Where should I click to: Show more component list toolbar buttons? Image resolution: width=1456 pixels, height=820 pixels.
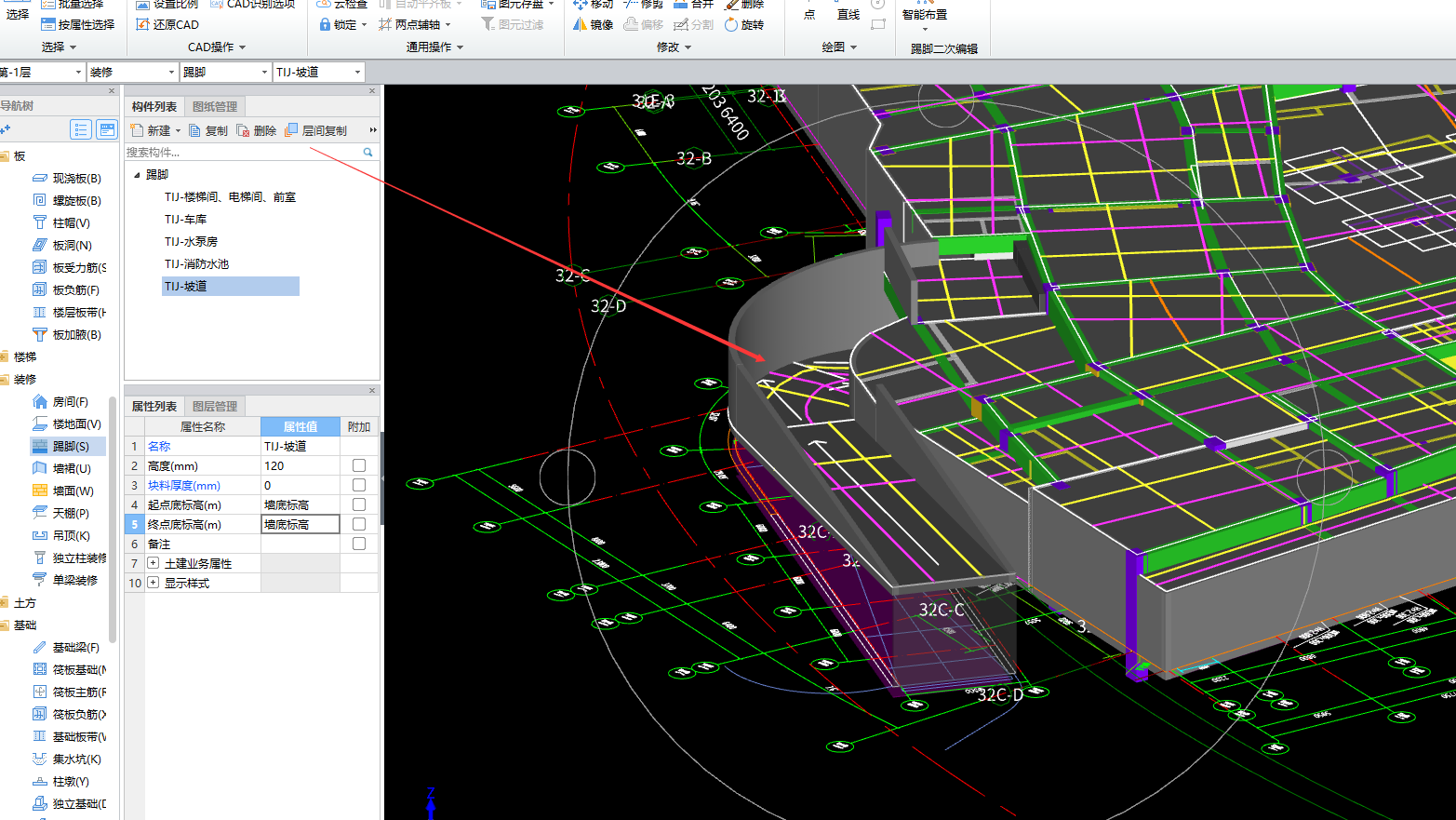click(x=372, y=130)
